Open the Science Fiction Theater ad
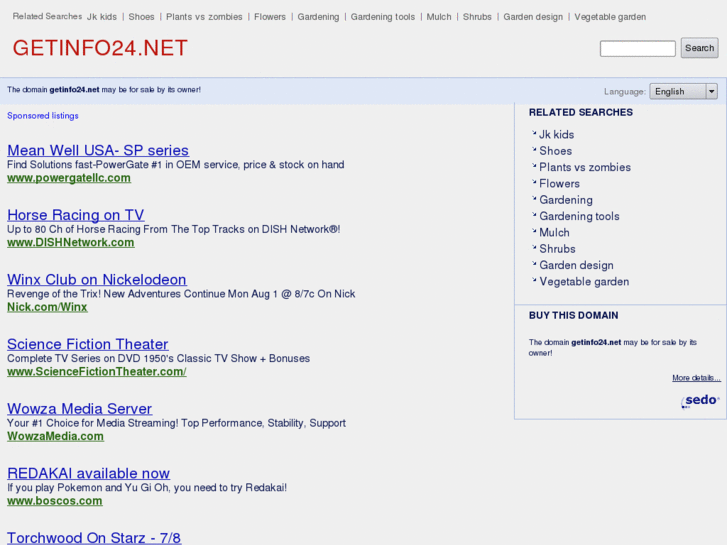The height and width of the screenshot is (545, 727). (x=88, y=344)
